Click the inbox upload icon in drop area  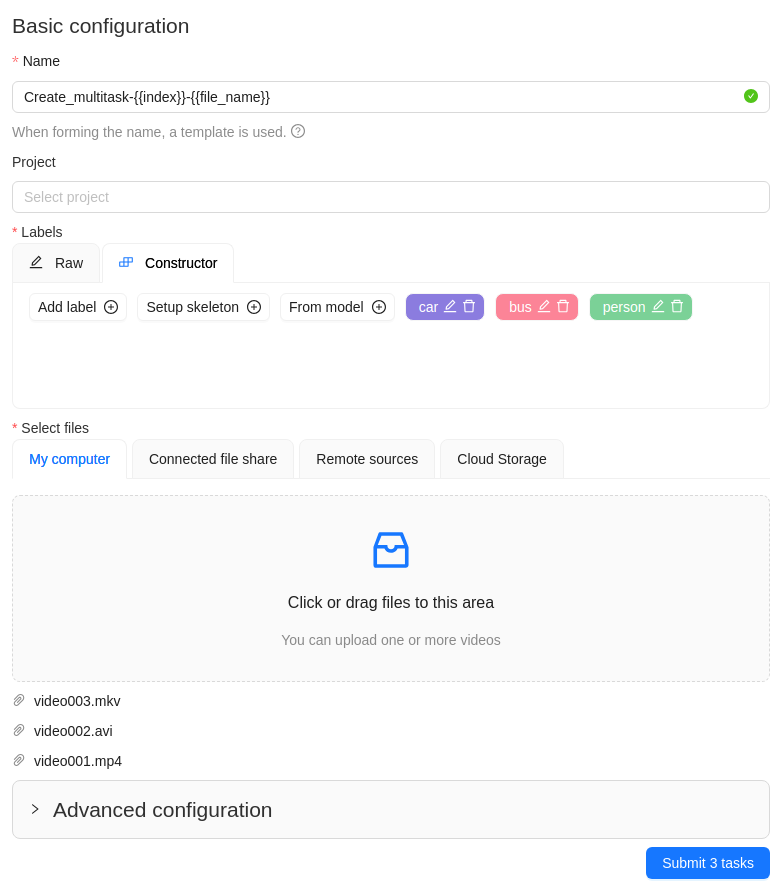391,550
